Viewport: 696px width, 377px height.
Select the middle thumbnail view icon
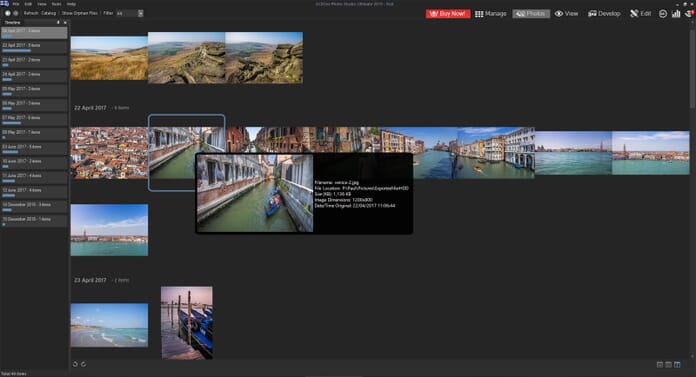668,365
